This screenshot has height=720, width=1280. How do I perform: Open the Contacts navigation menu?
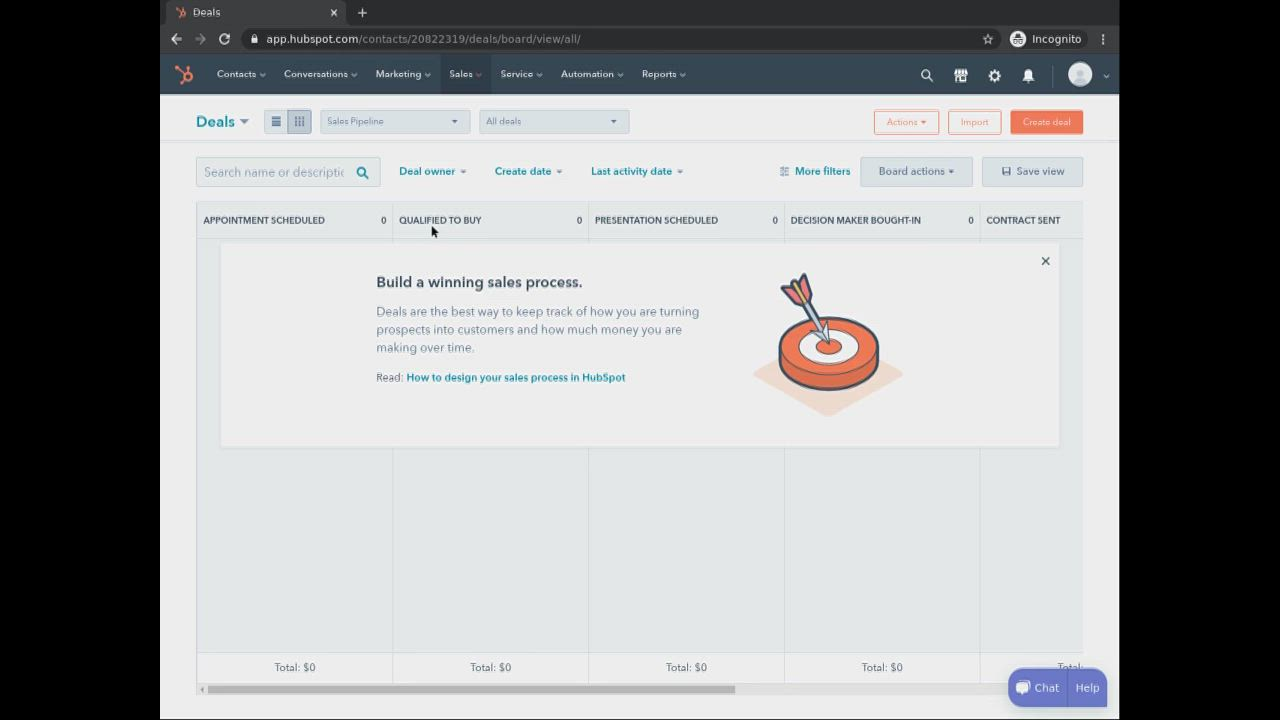[241, 74]
